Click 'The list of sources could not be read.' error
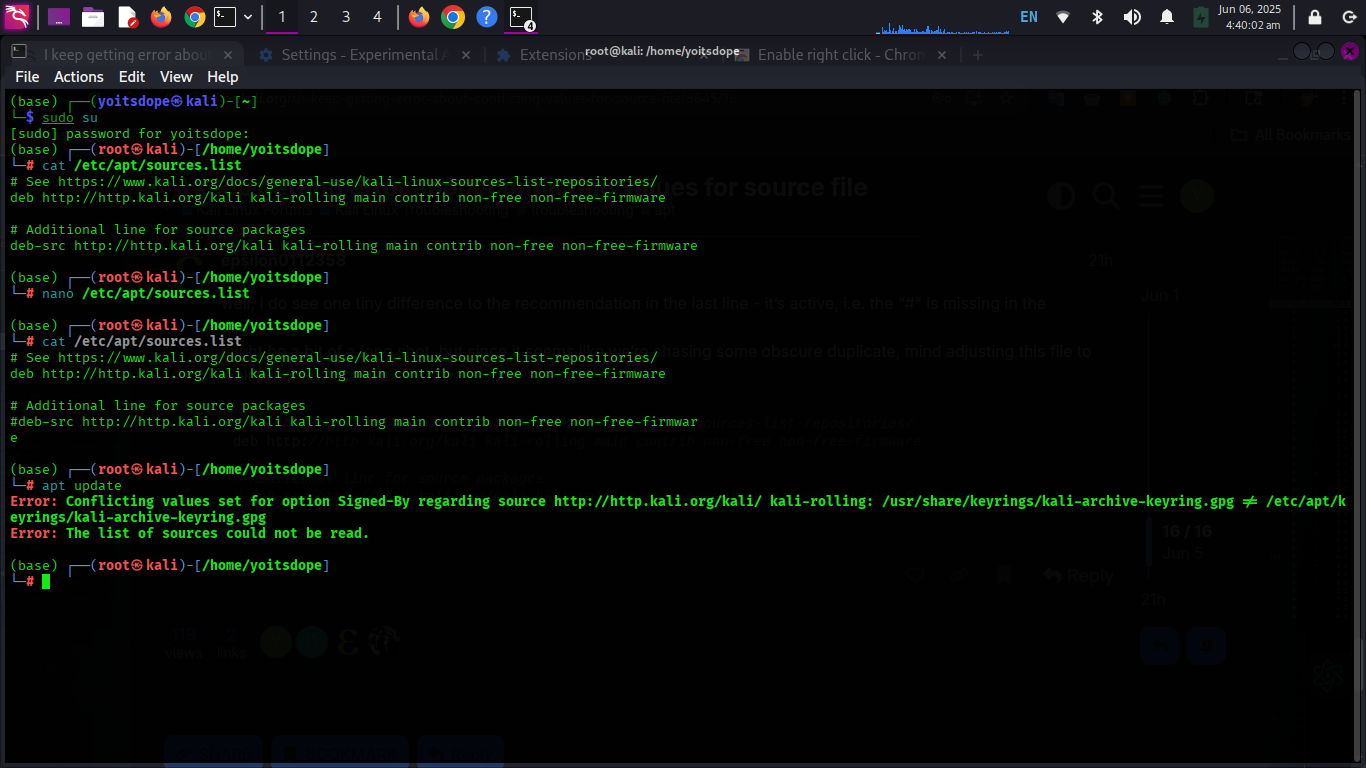The width and height of the screenshot is (1366, 768). pyautogui.click(x=218, y=533)
